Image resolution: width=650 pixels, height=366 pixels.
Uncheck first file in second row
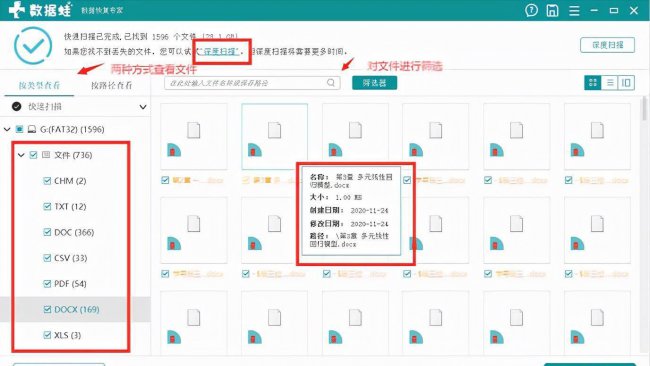point(165,274)
